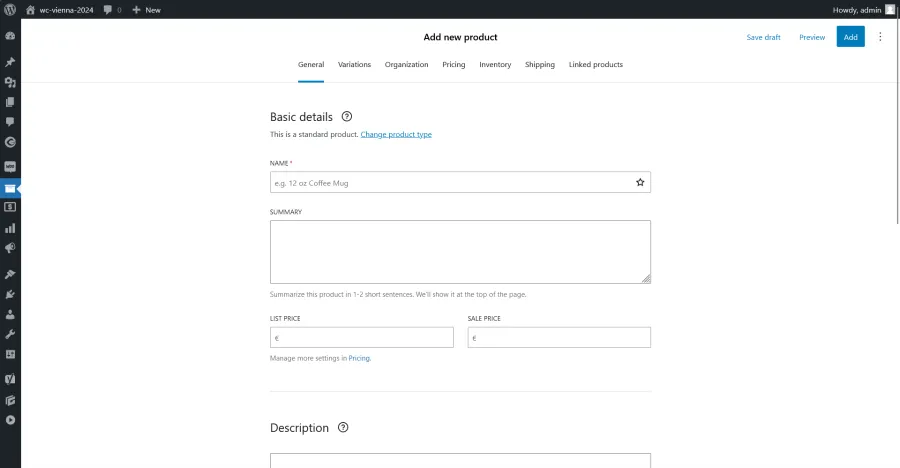Open the Dashboard sidebar icon
Image resolution: width=900 pixels, height=468 pixels.
(10, 36)
